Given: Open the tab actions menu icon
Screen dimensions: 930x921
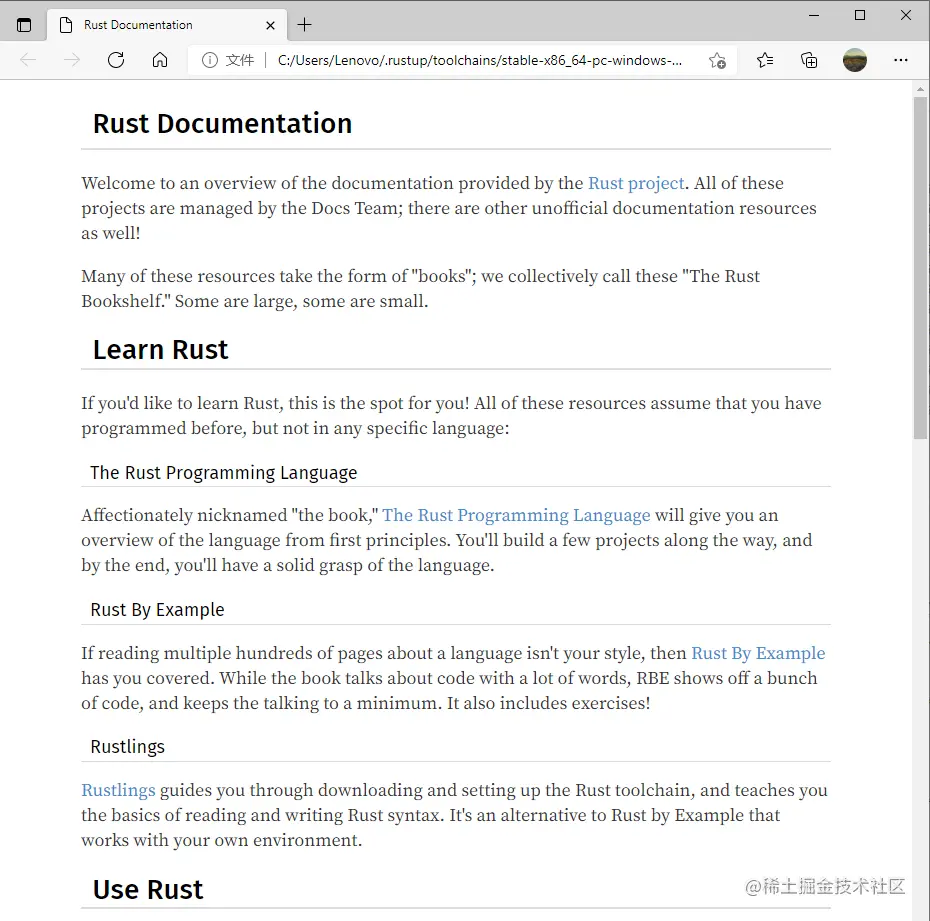Looking at the screenshot, I should (x=24, y=25).
